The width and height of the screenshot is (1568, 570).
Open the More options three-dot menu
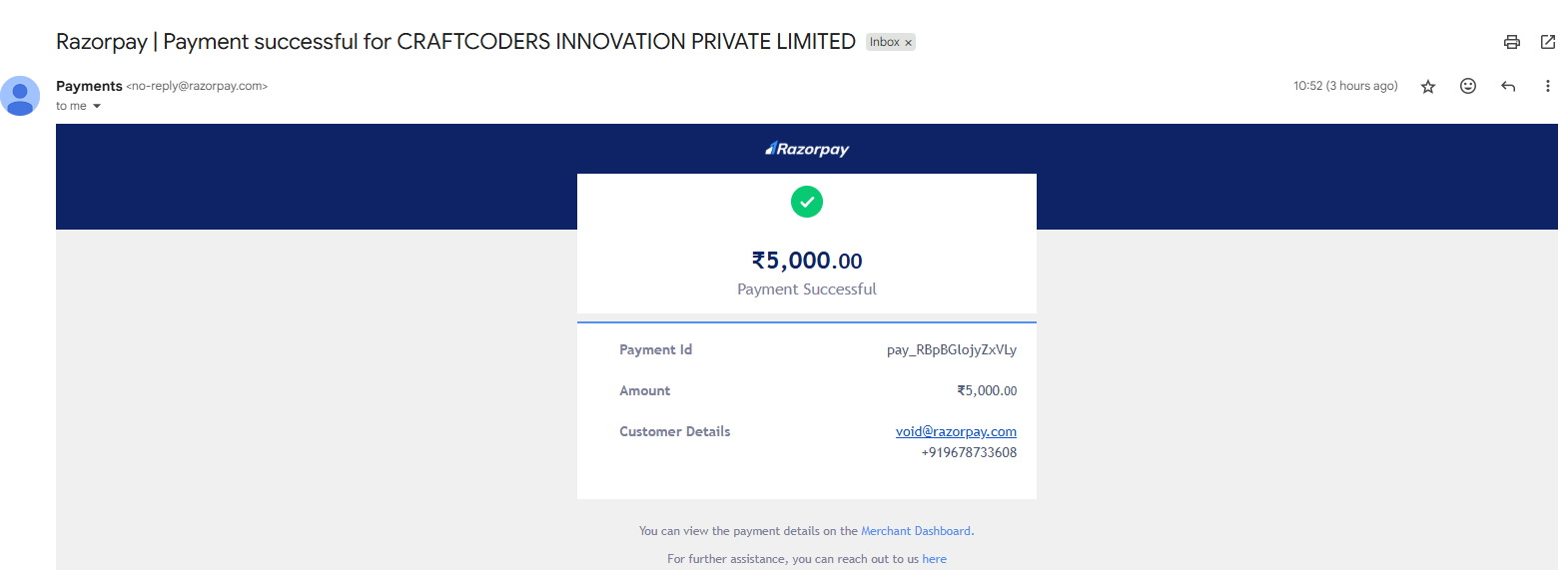[x=1548, y=86]
